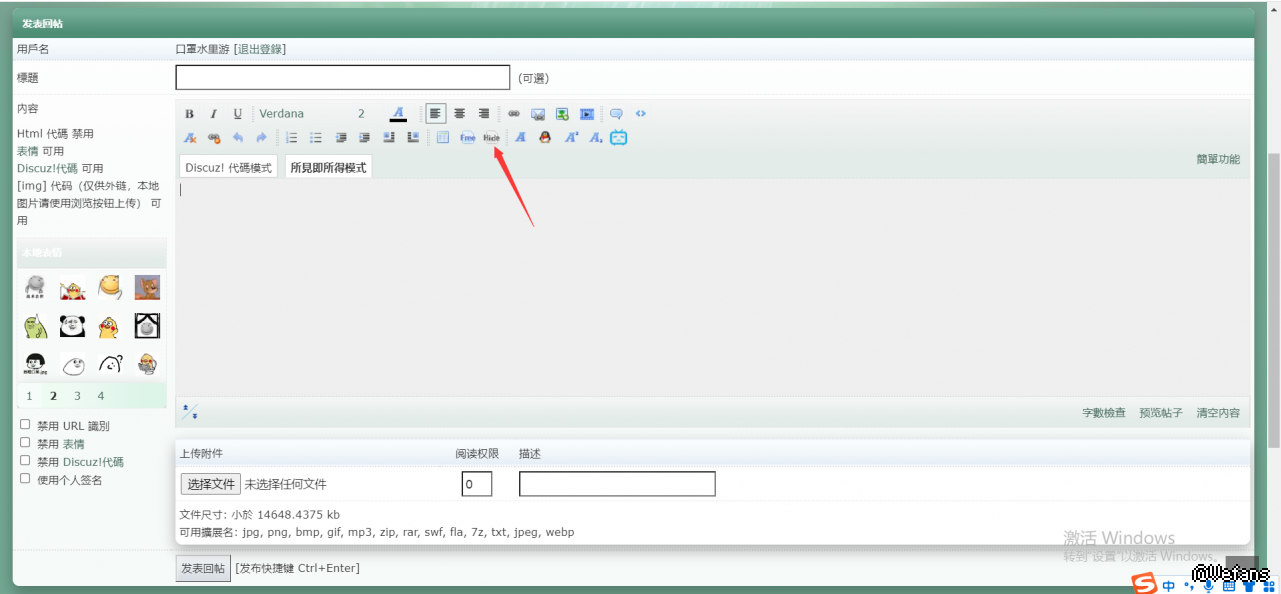Viewport: 1281px width, 594px height.
Task: Align text to the left
Action: (436, 114)
